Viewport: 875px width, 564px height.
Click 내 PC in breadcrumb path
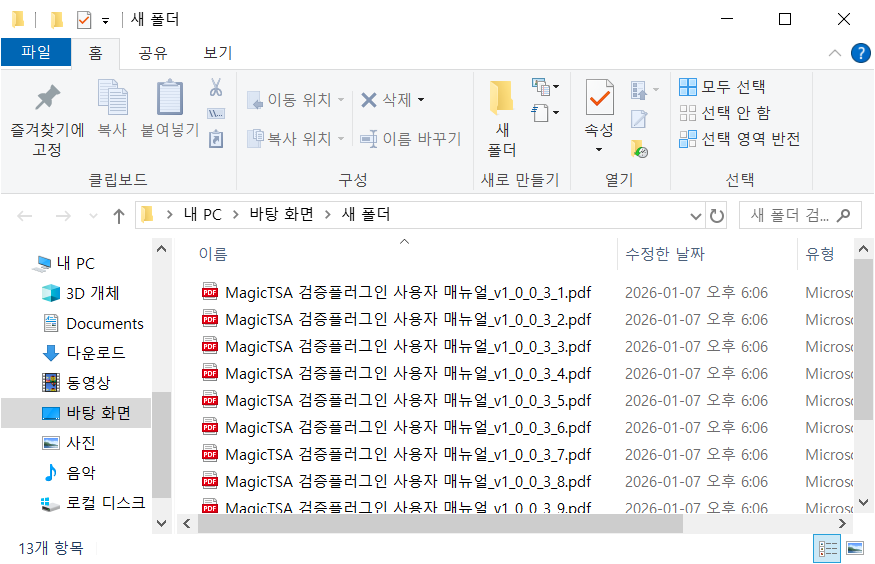click(x=203, y=215)
